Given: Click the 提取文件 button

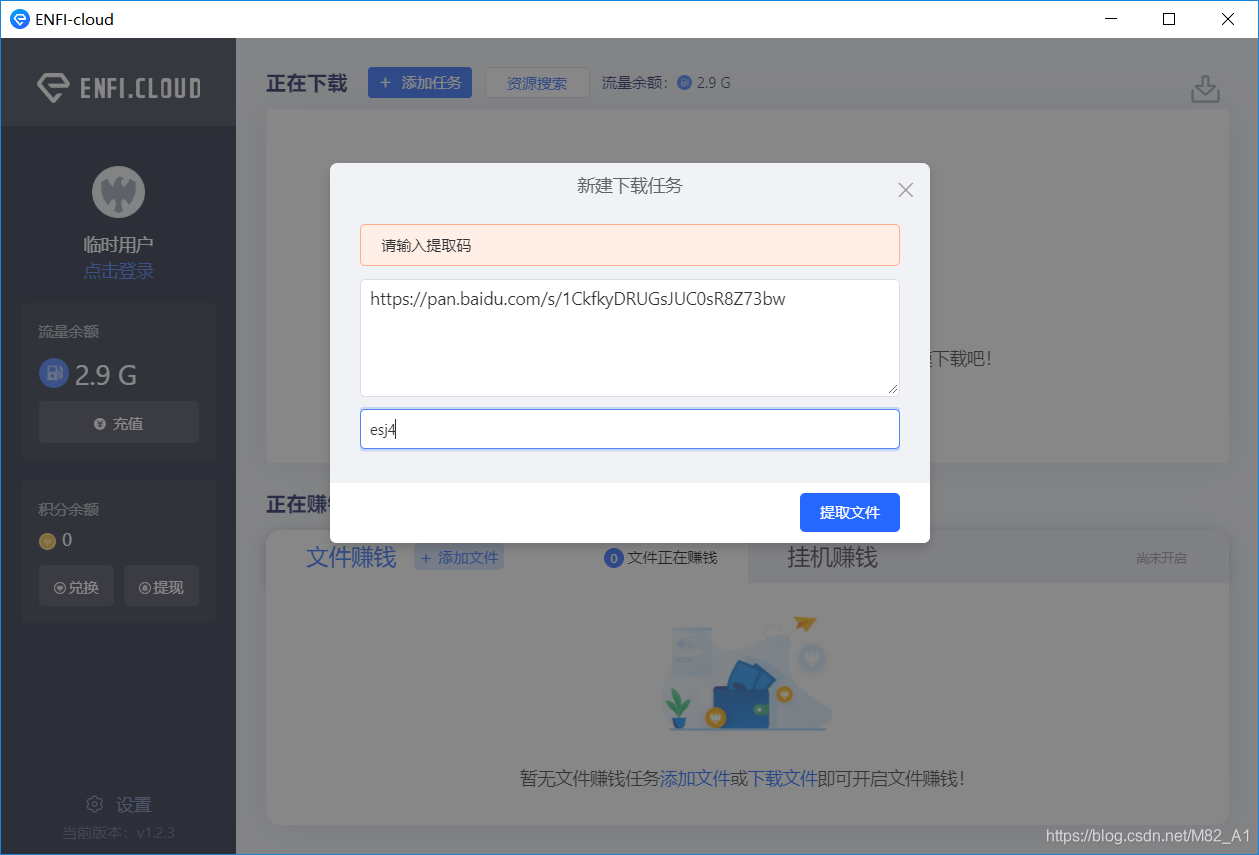Looking at the screenshot, I should tap(849, 512).
